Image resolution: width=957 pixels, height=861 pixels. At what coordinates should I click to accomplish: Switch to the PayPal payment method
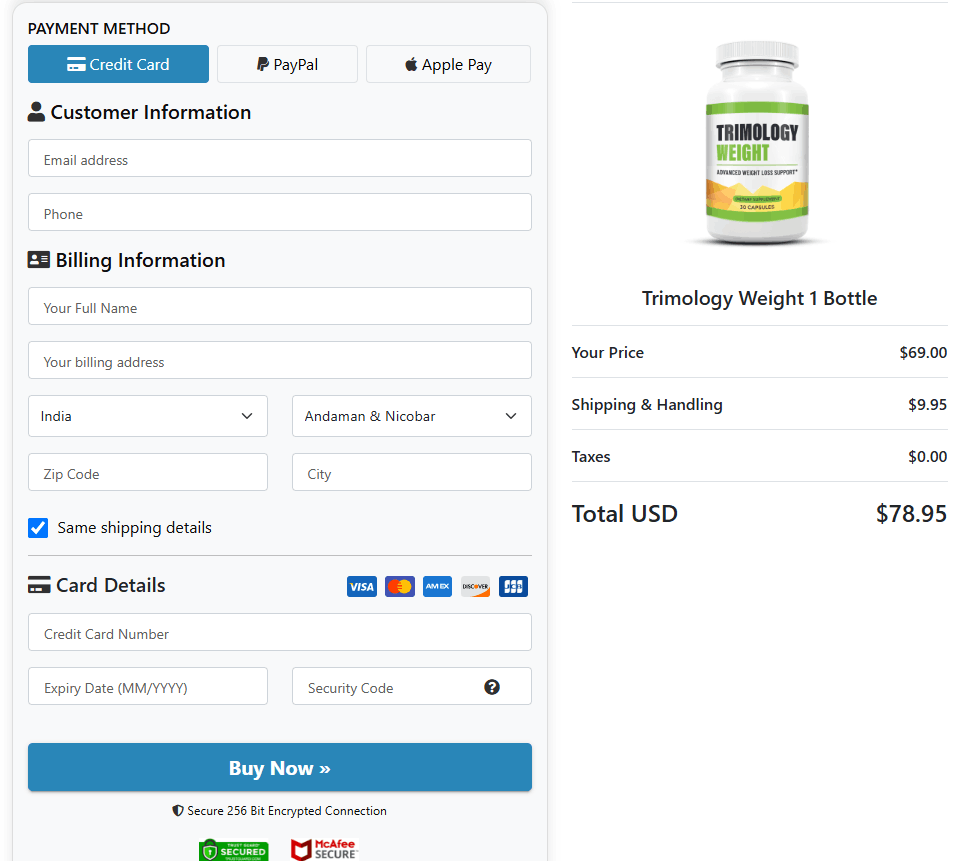click(287, 64)
